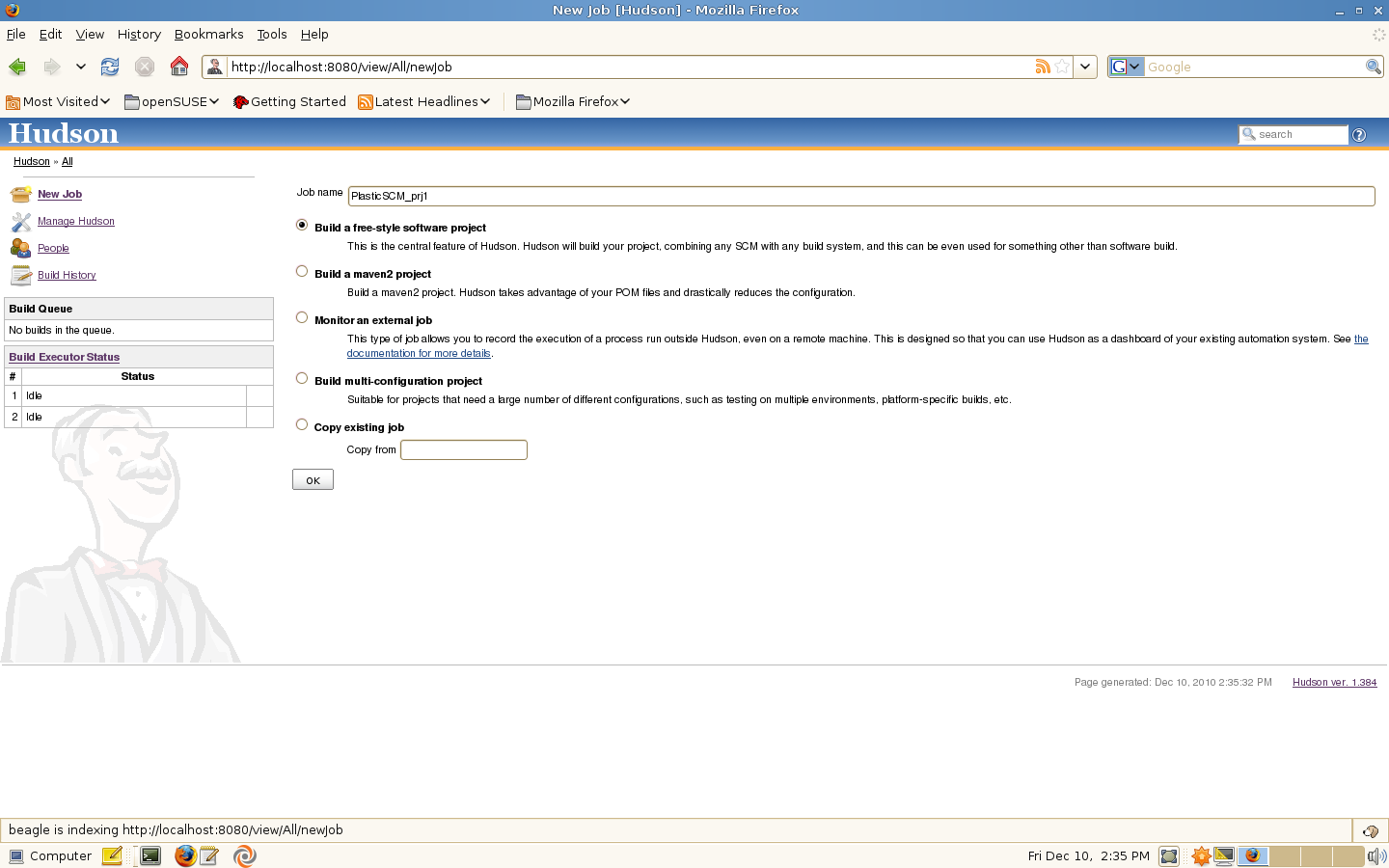Screen dimensions: 1389x868
Task: Click the clock showing Fri Dec 10, 2:35 PM
Action: click(x=1088, y=855)
